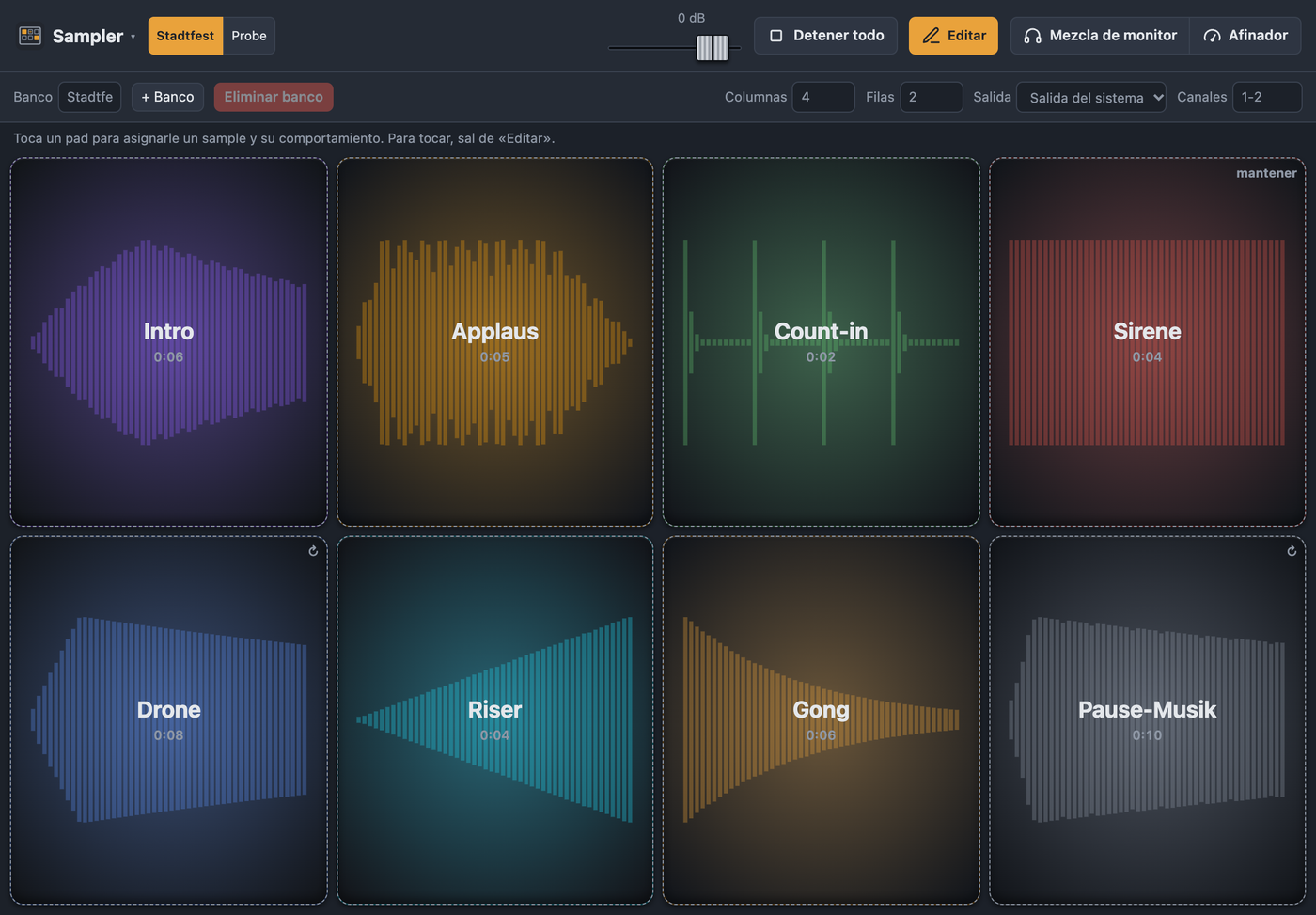Click the stop square icon

775,36
